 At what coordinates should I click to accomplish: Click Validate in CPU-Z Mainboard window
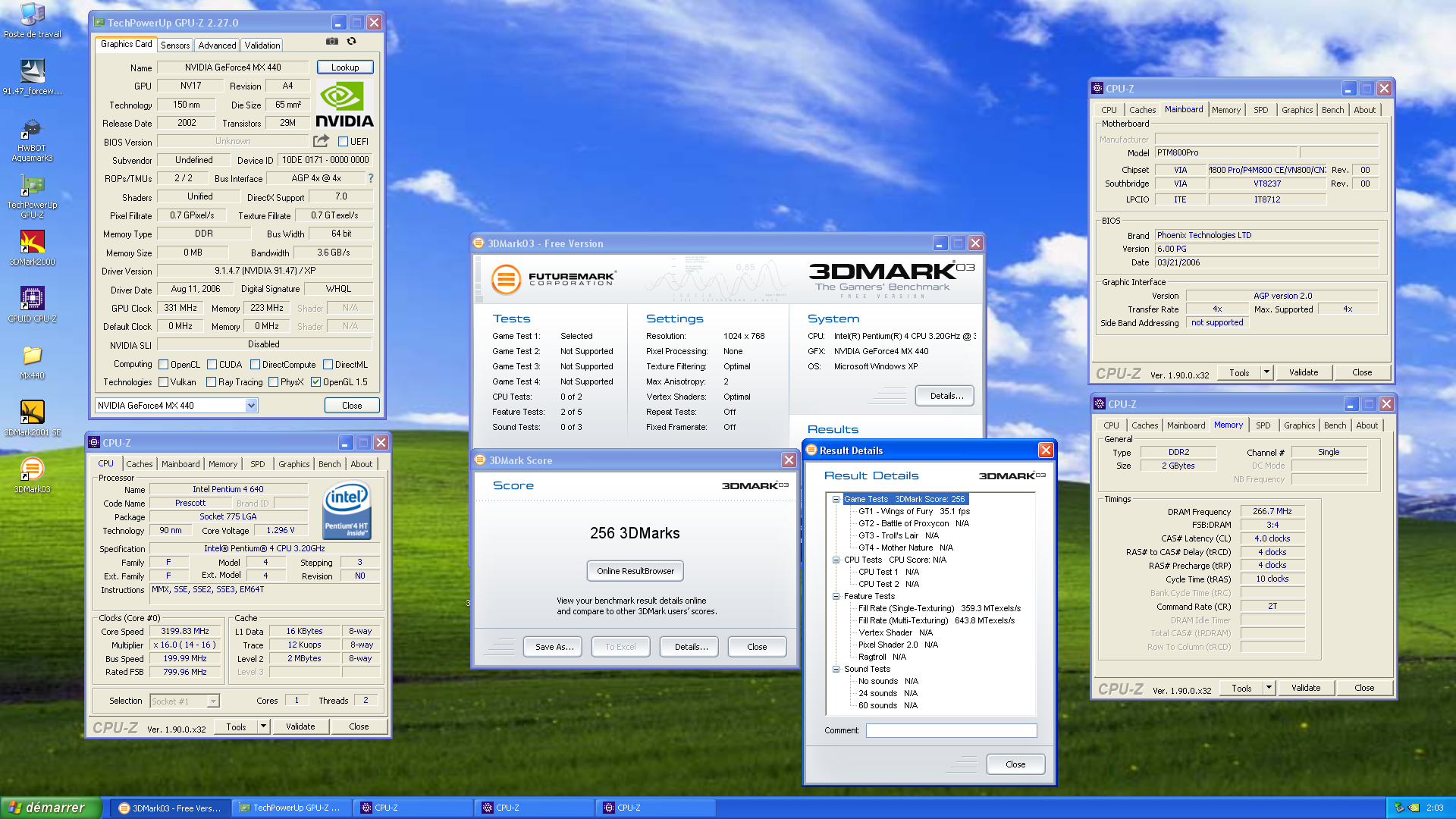point(1303,372)
